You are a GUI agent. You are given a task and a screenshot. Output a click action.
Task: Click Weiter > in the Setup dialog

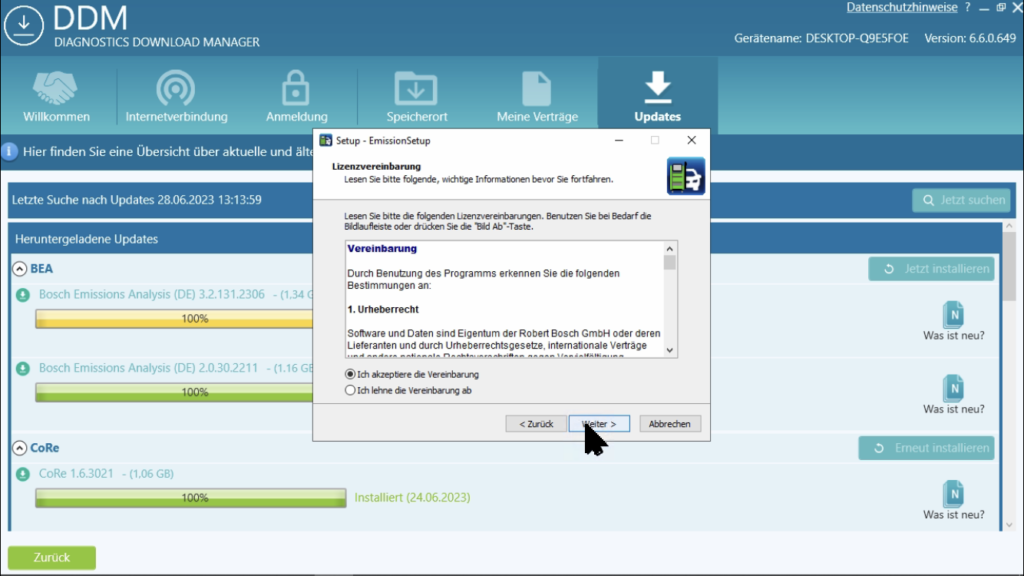pyautogui.click(x=599, y=424)
